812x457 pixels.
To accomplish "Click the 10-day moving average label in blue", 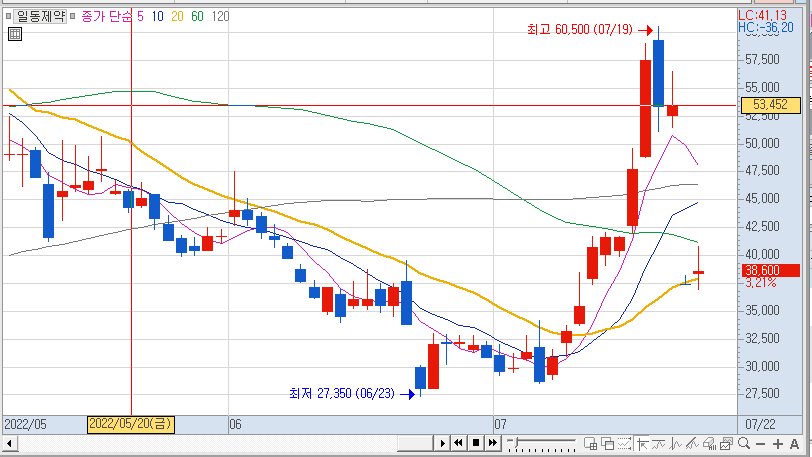I will tap(157, 17).
